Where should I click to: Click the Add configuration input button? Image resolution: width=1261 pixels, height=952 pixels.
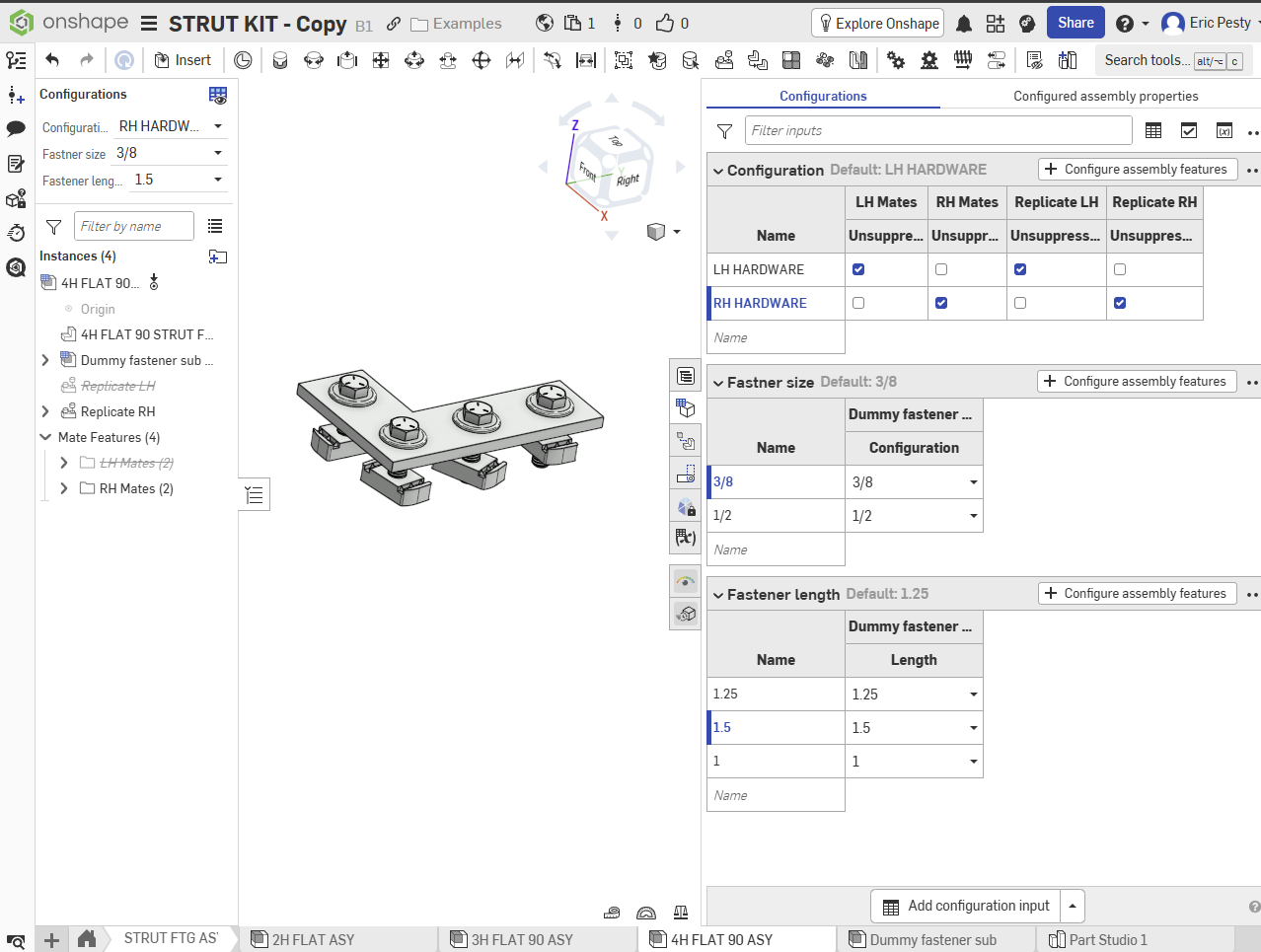pos(966,906)
